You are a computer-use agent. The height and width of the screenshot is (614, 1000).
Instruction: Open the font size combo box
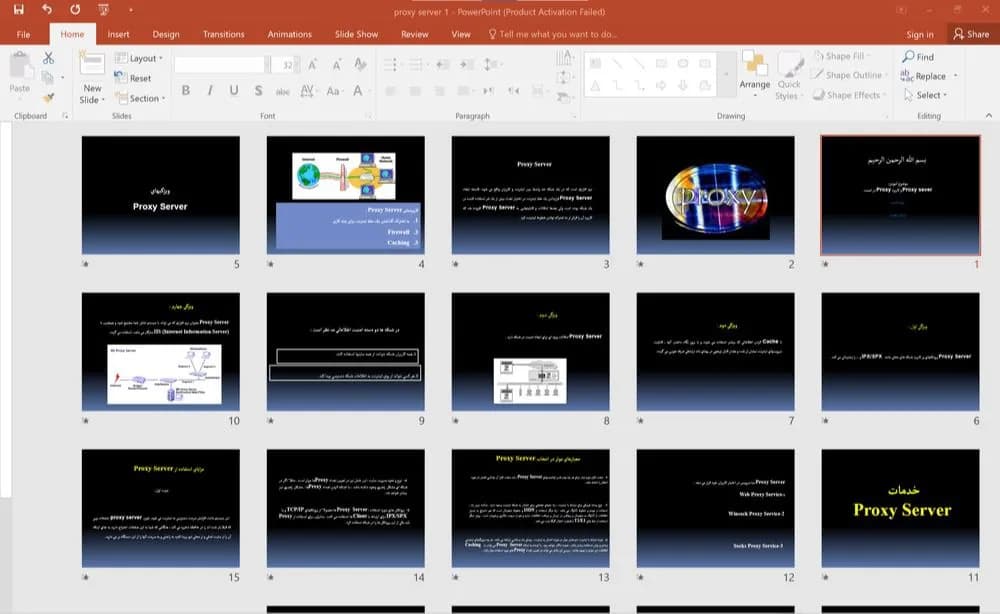pyautogui.click(x=284, y=64)
